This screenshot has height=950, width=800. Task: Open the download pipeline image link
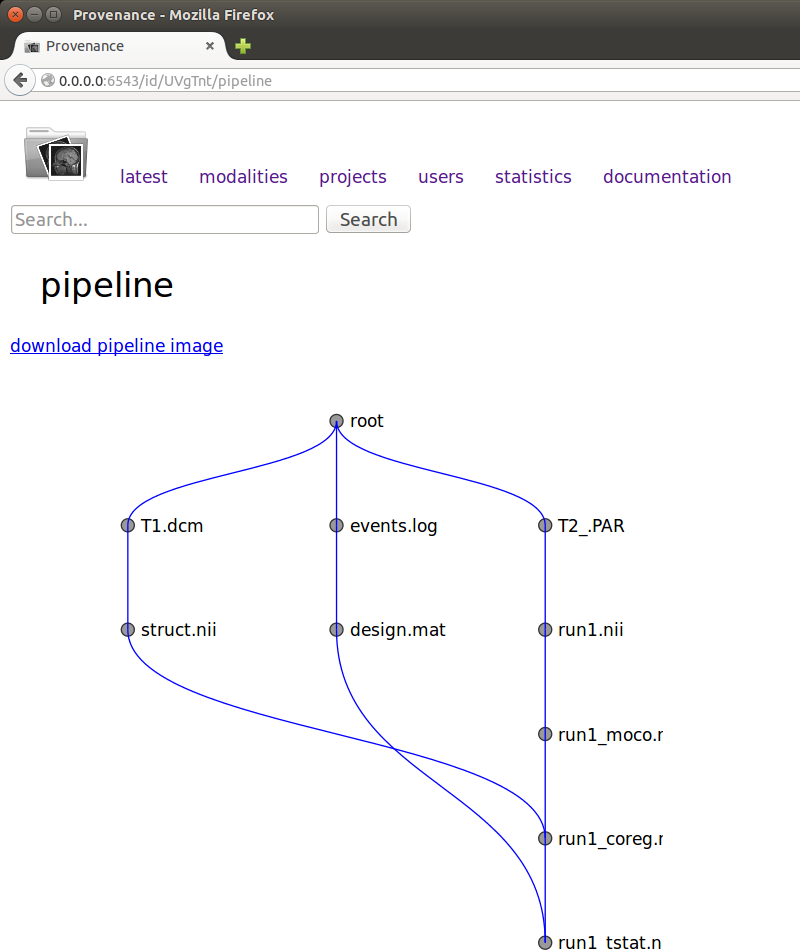click(116, 345)
